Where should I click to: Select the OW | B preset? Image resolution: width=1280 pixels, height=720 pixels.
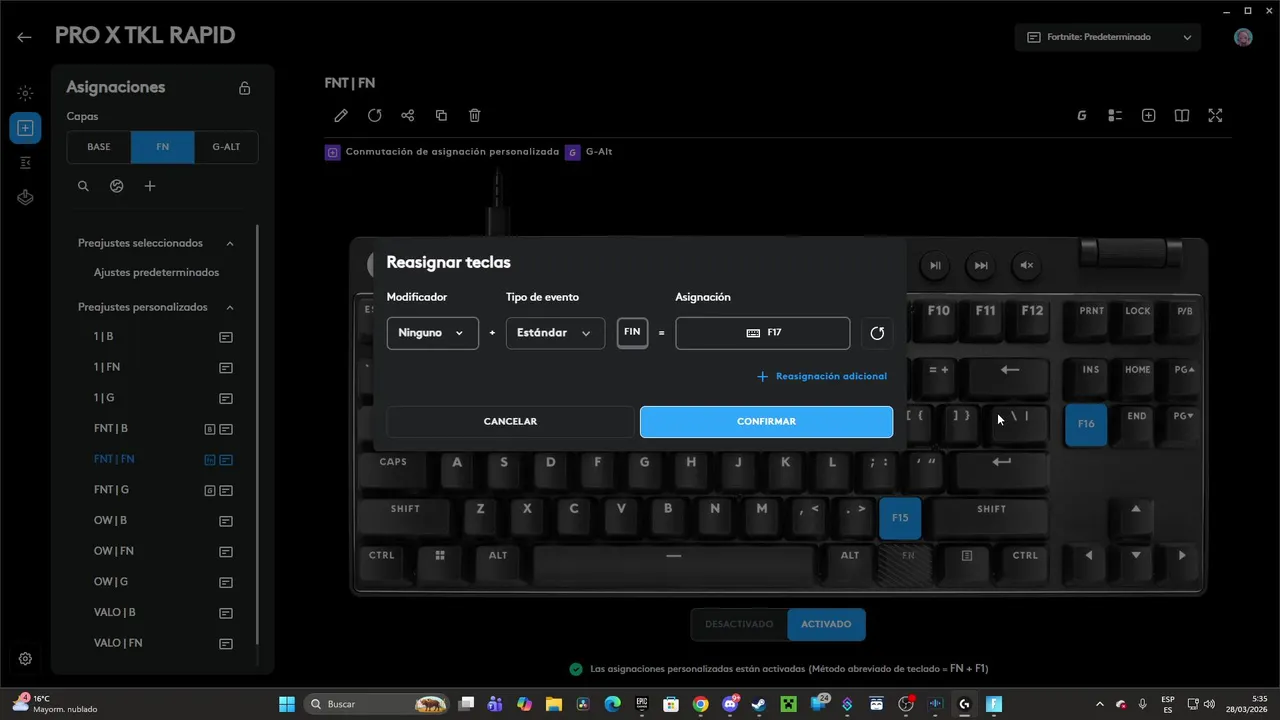pyautogui.click(x=110, y=521)
